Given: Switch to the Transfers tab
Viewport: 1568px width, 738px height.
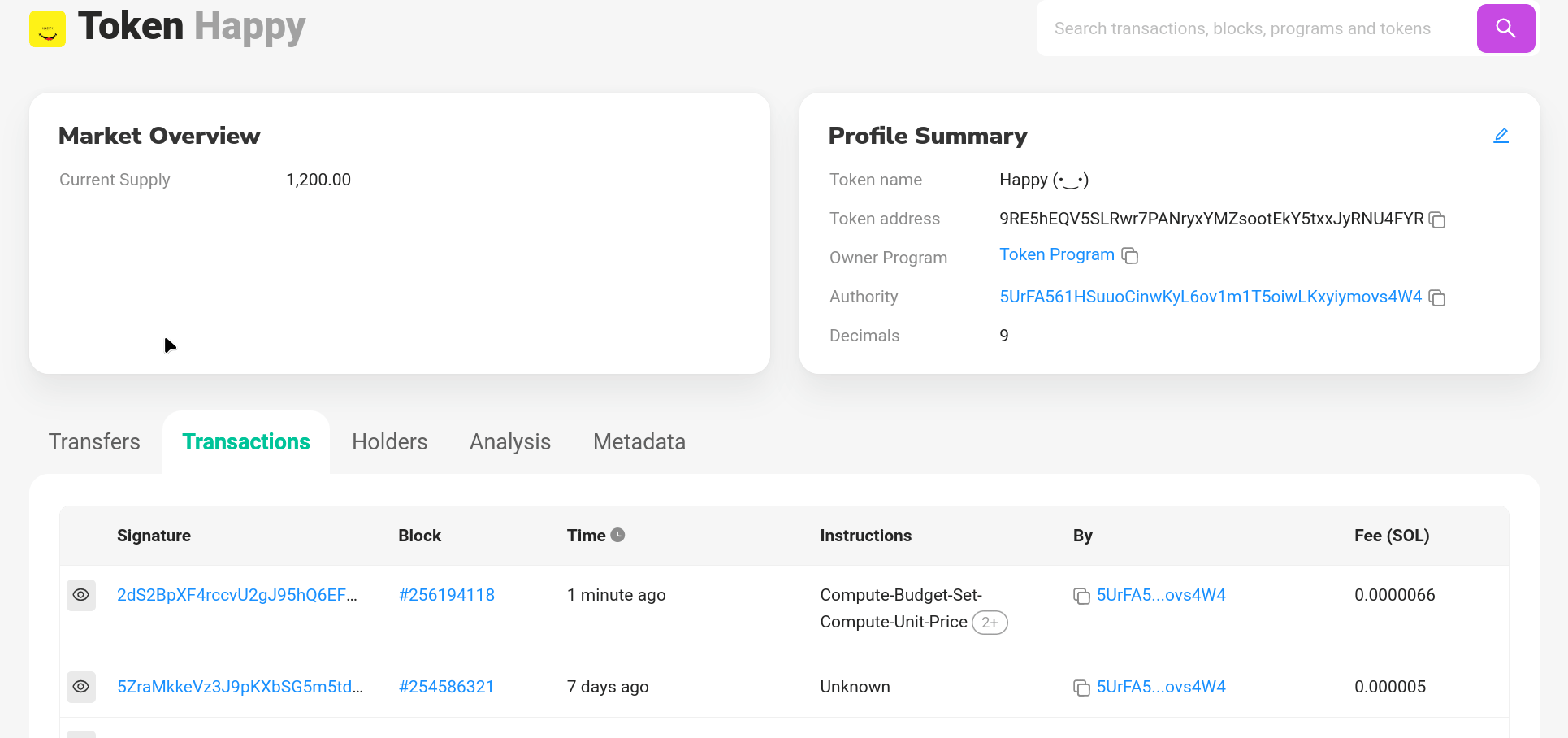Looking at the screenshot, I should (94, 442).
